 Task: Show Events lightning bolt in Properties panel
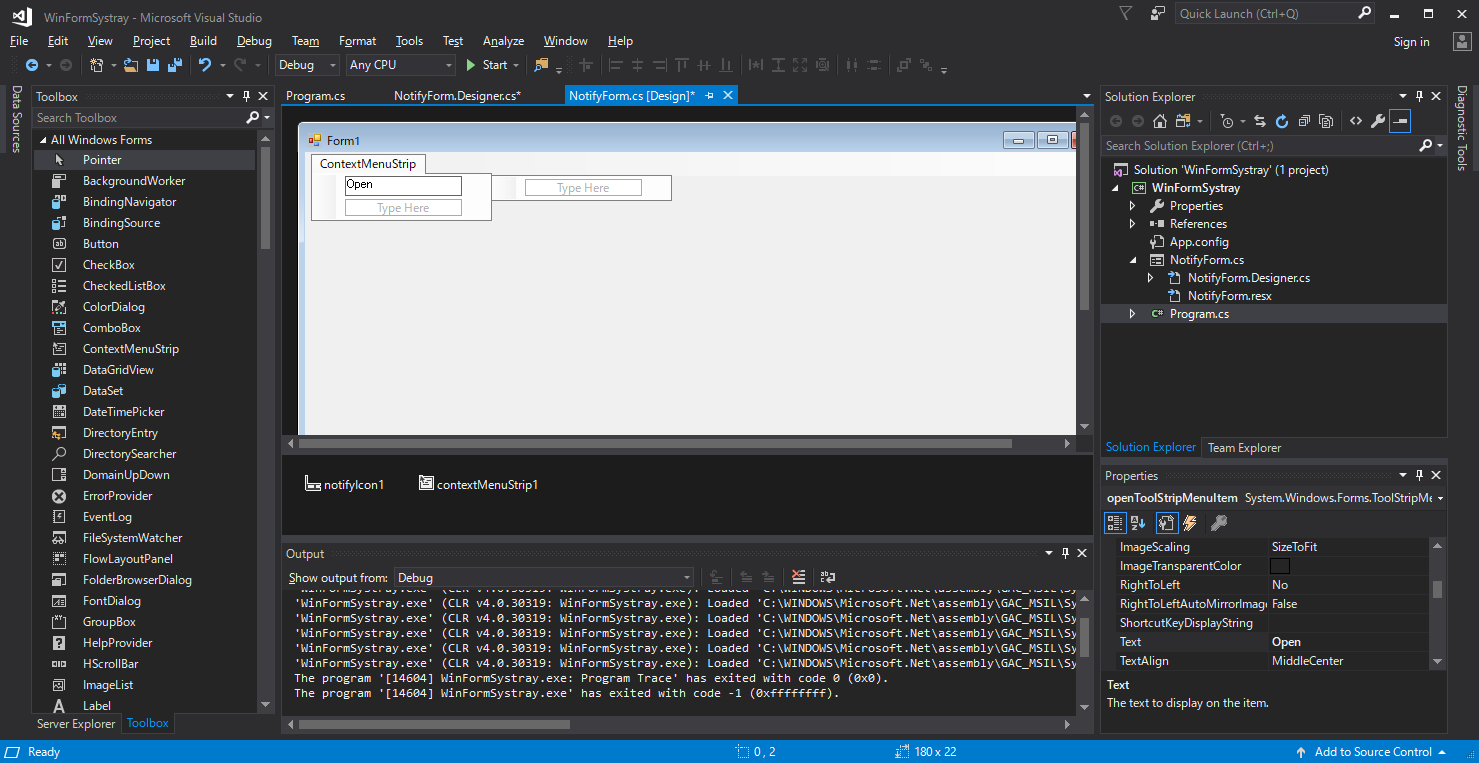coord(1190,523)
